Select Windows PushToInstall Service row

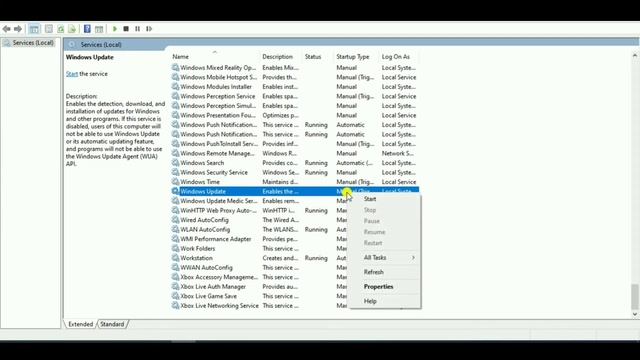[x=295, y=144]
